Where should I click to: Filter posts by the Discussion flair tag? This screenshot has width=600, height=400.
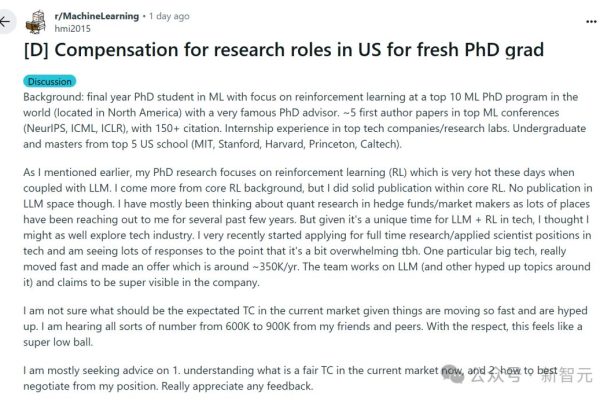tap(50, 82)
